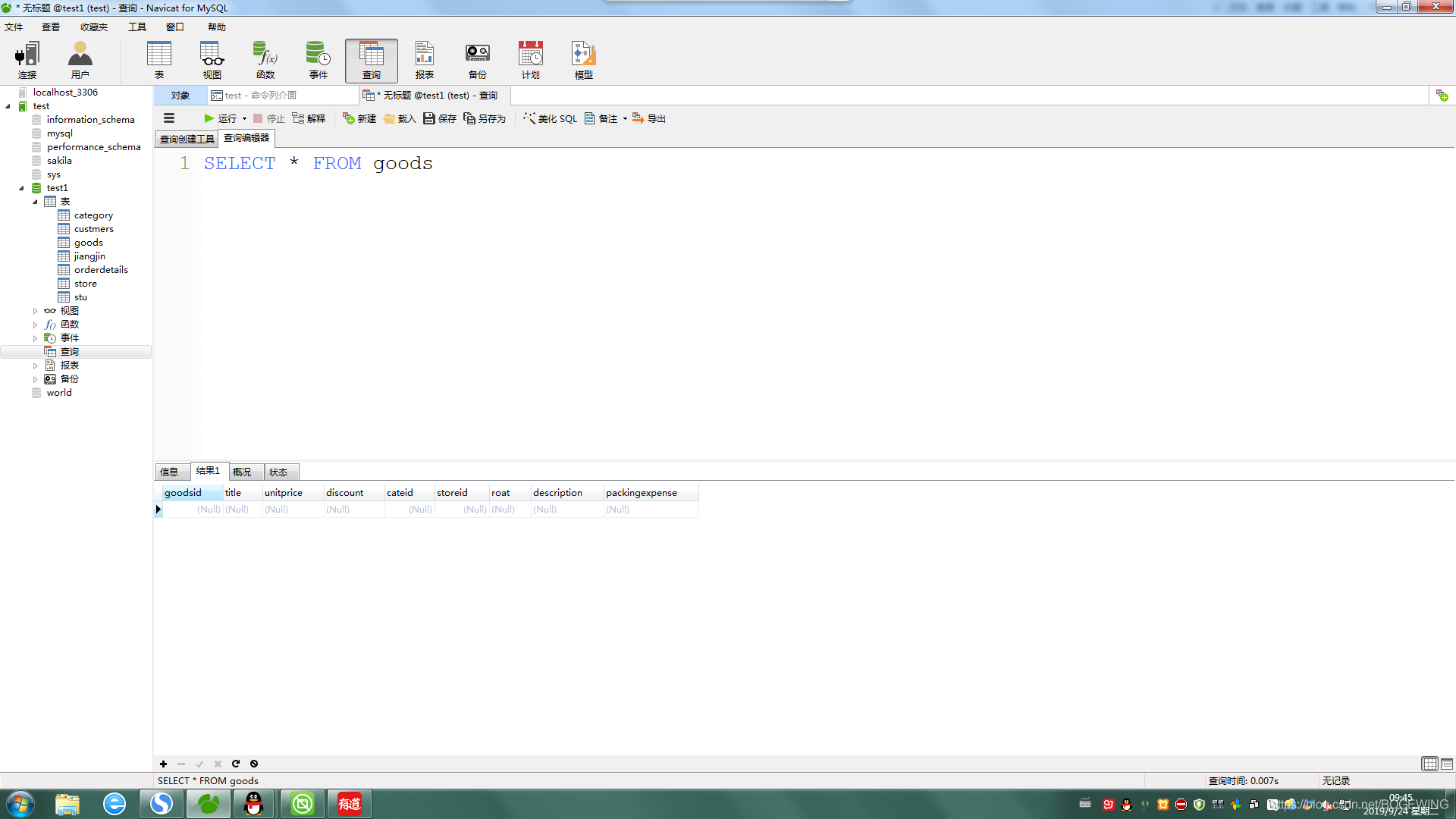Switch results to form view
Screen dimensions: 1456x819
coord(1447,764)
